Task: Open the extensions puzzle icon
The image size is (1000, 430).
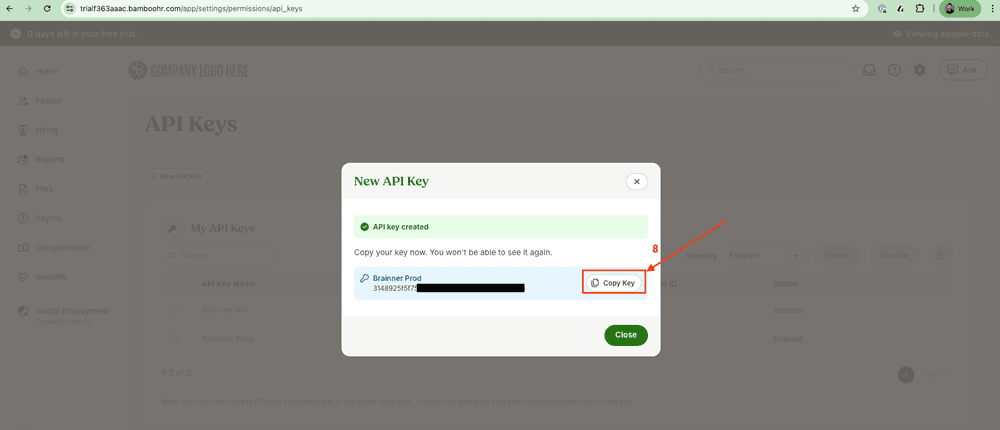Action: coord(920,9)
